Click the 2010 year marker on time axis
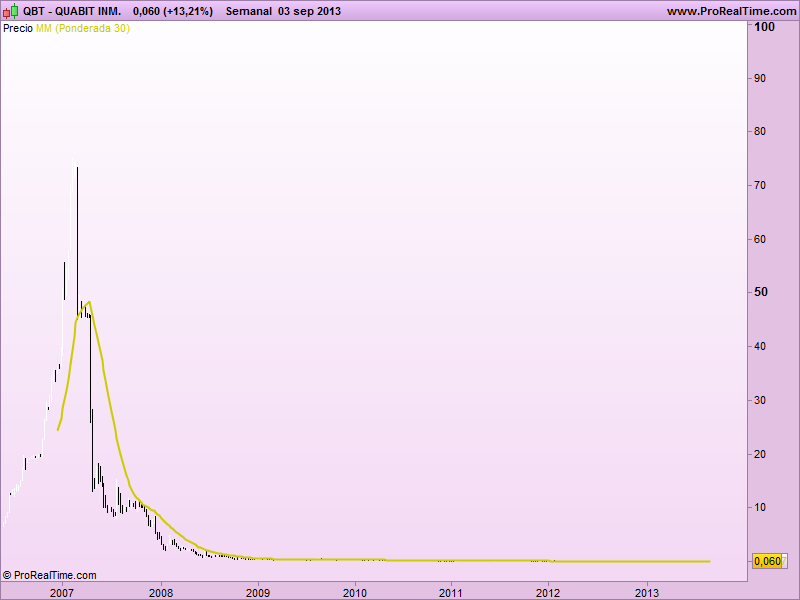800x600 pixels. 355,593
